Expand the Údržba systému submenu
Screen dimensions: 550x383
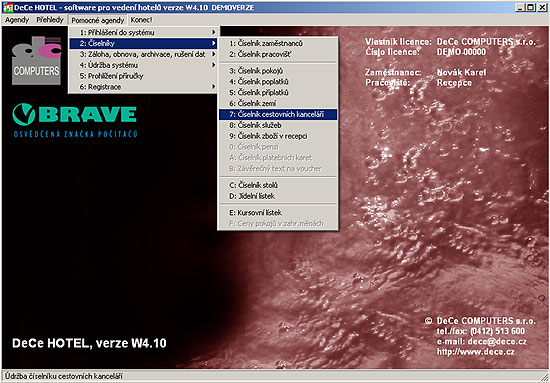(x=143, y=65)
